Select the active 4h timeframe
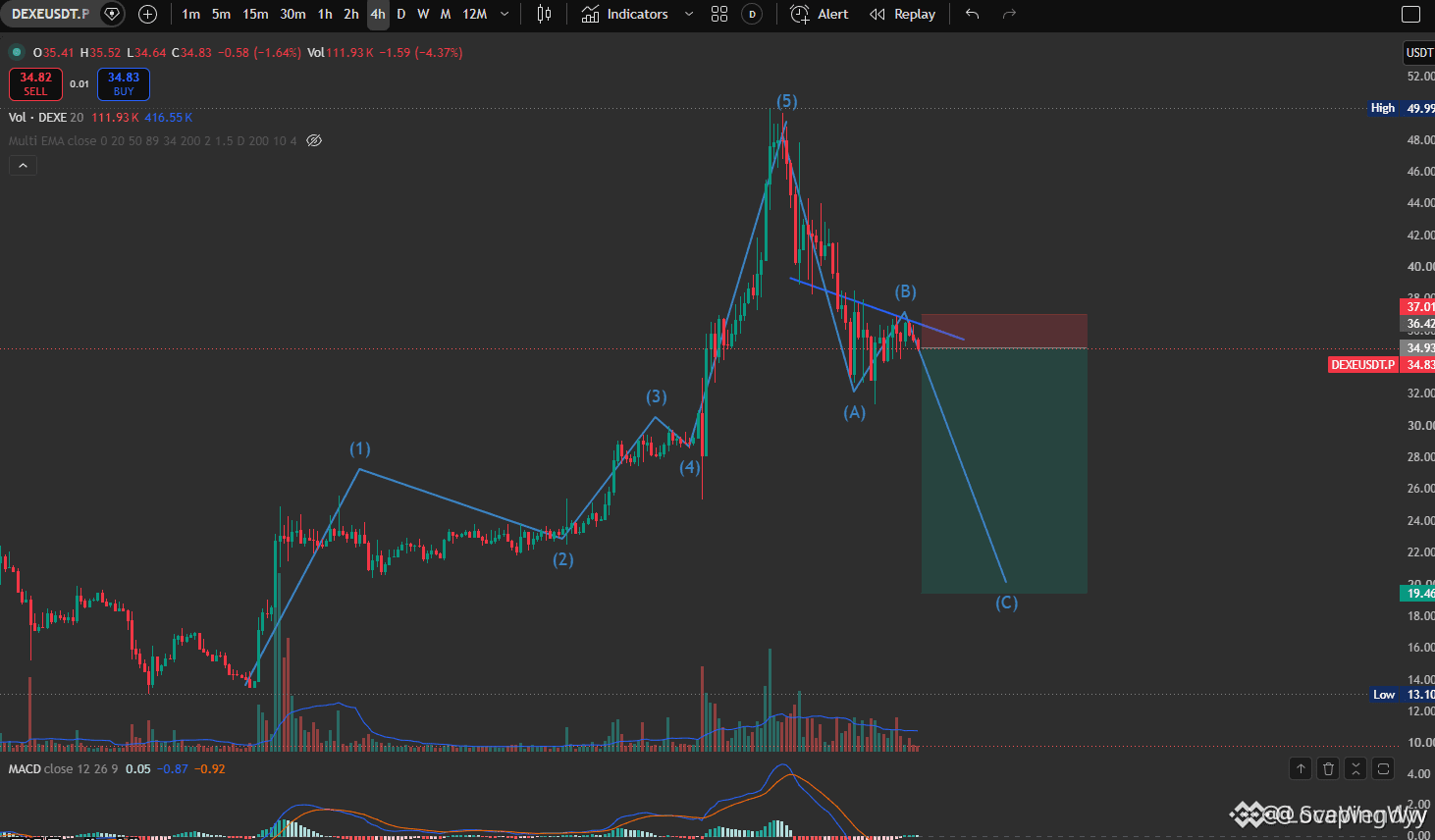This screenshot has height=840, width=1435. click(x=378, y=14)
